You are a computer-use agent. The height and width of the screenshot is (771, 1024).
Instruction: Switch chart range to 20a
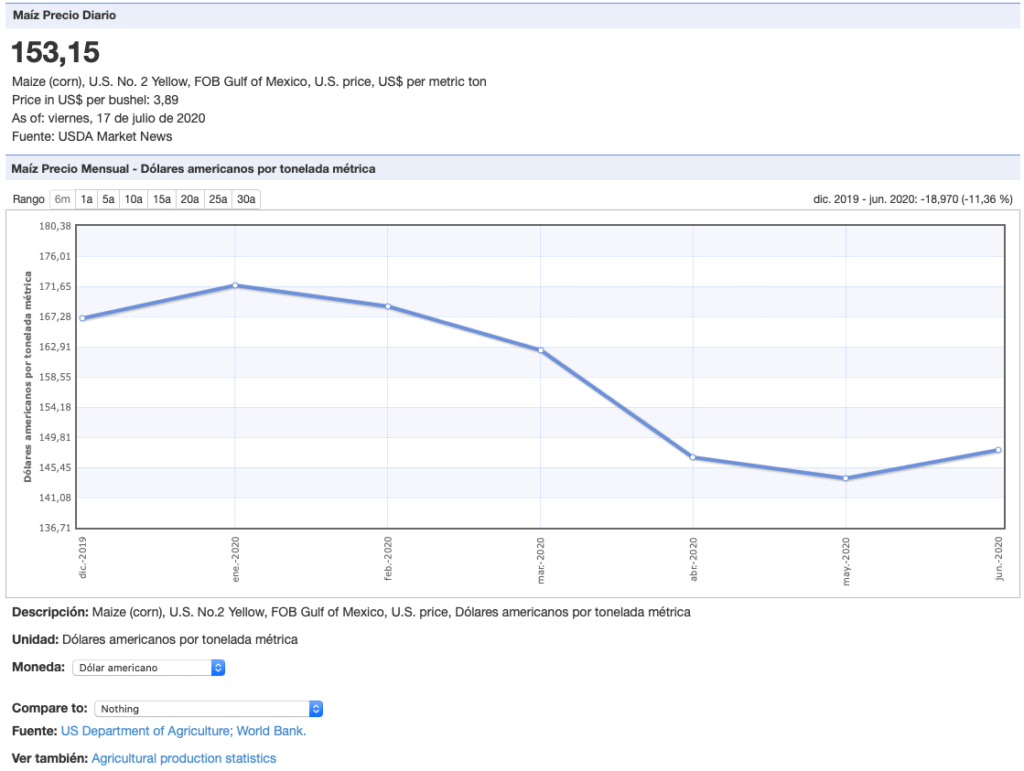189,199
